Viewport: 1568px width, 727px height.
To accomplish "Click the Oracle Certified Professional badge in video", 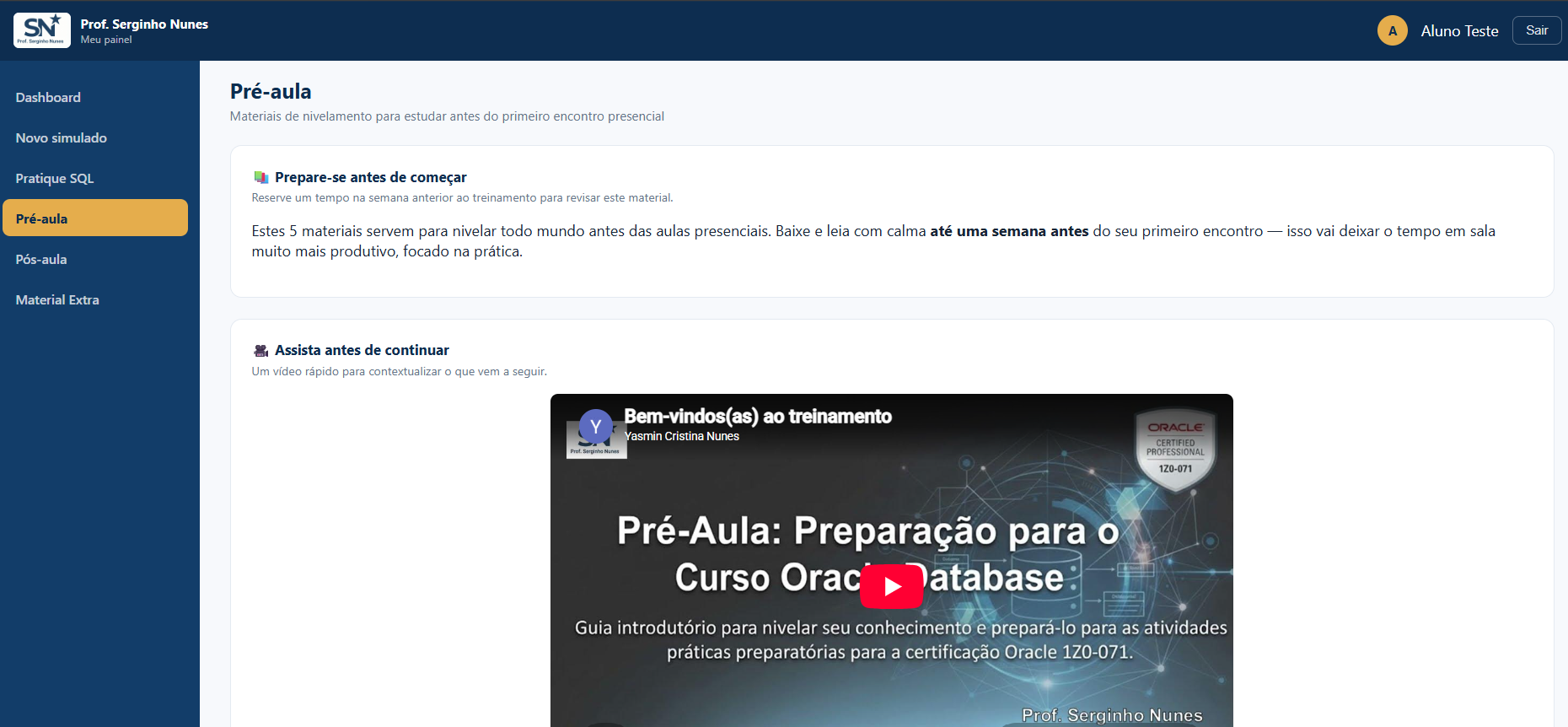I will [1175, 450].
